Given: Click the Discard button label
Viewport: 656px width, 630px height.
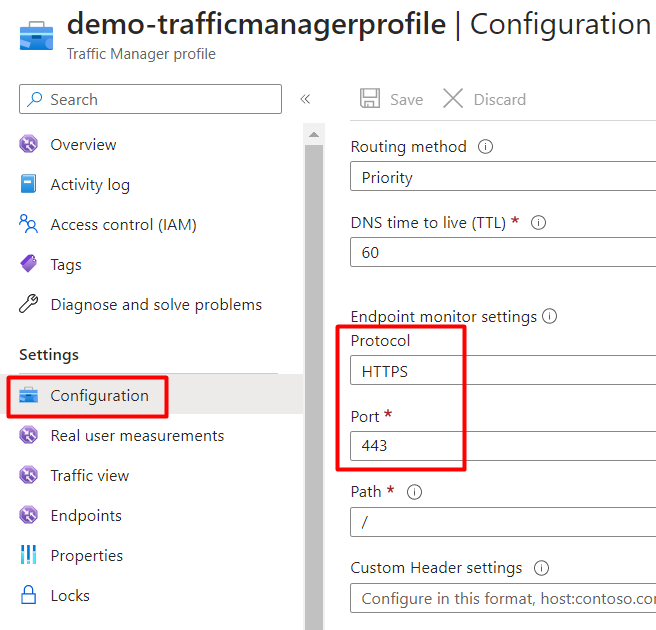Looking at the screenshot, I should click(500, 100).
